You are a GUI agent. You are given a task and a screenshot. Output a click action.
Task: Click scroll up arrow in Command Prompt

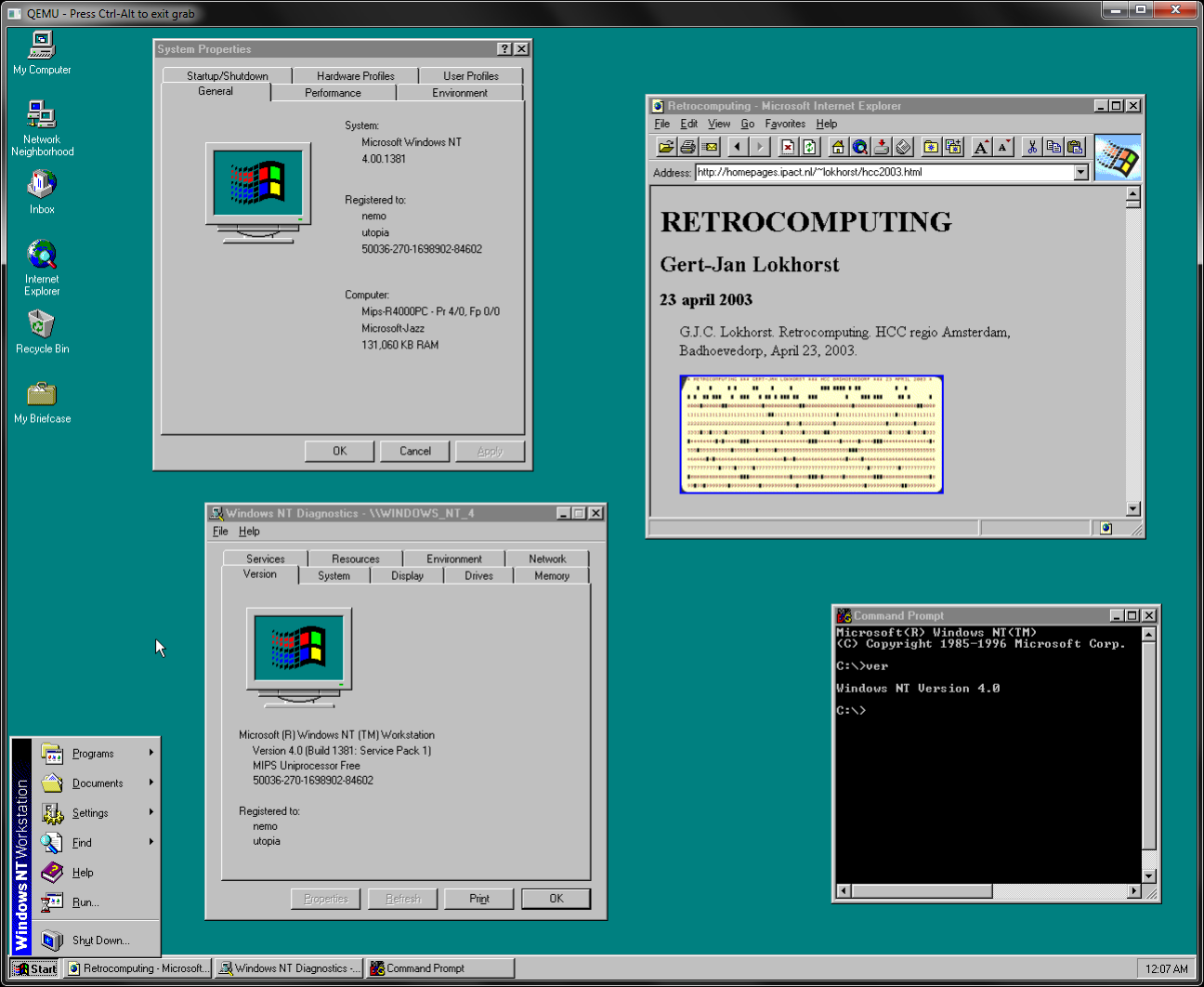[1149, 635]
